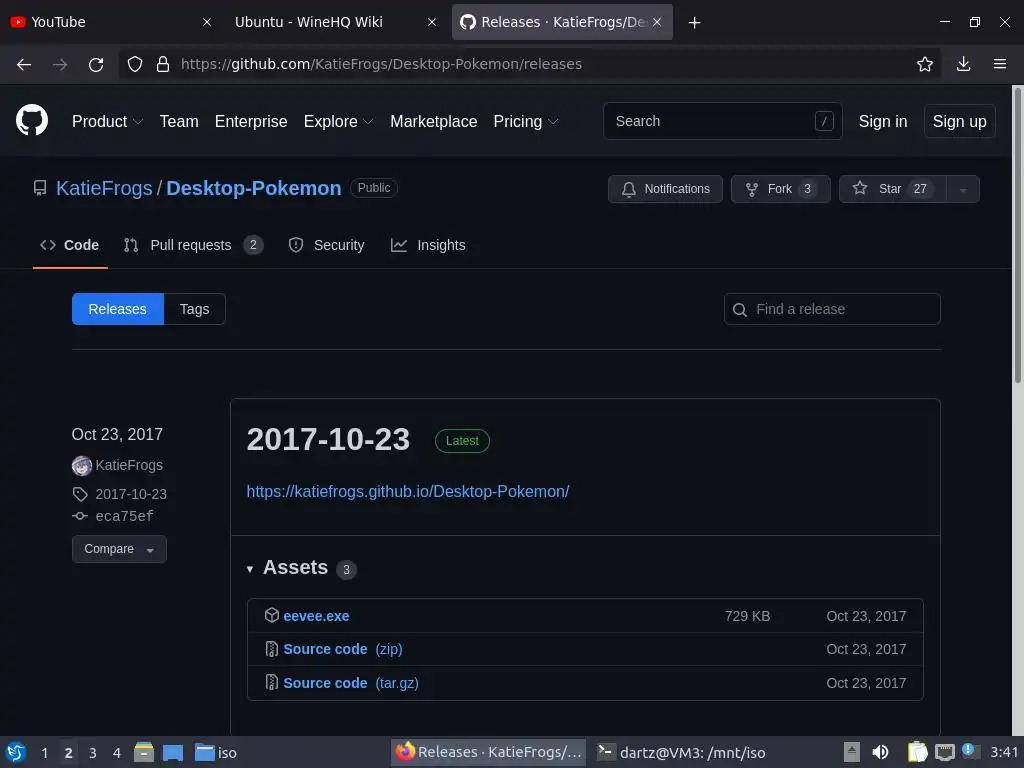Viewport: 1024px width, 768px height.
Task: Click the update notification tray icon
Action: tap(970, 751)
